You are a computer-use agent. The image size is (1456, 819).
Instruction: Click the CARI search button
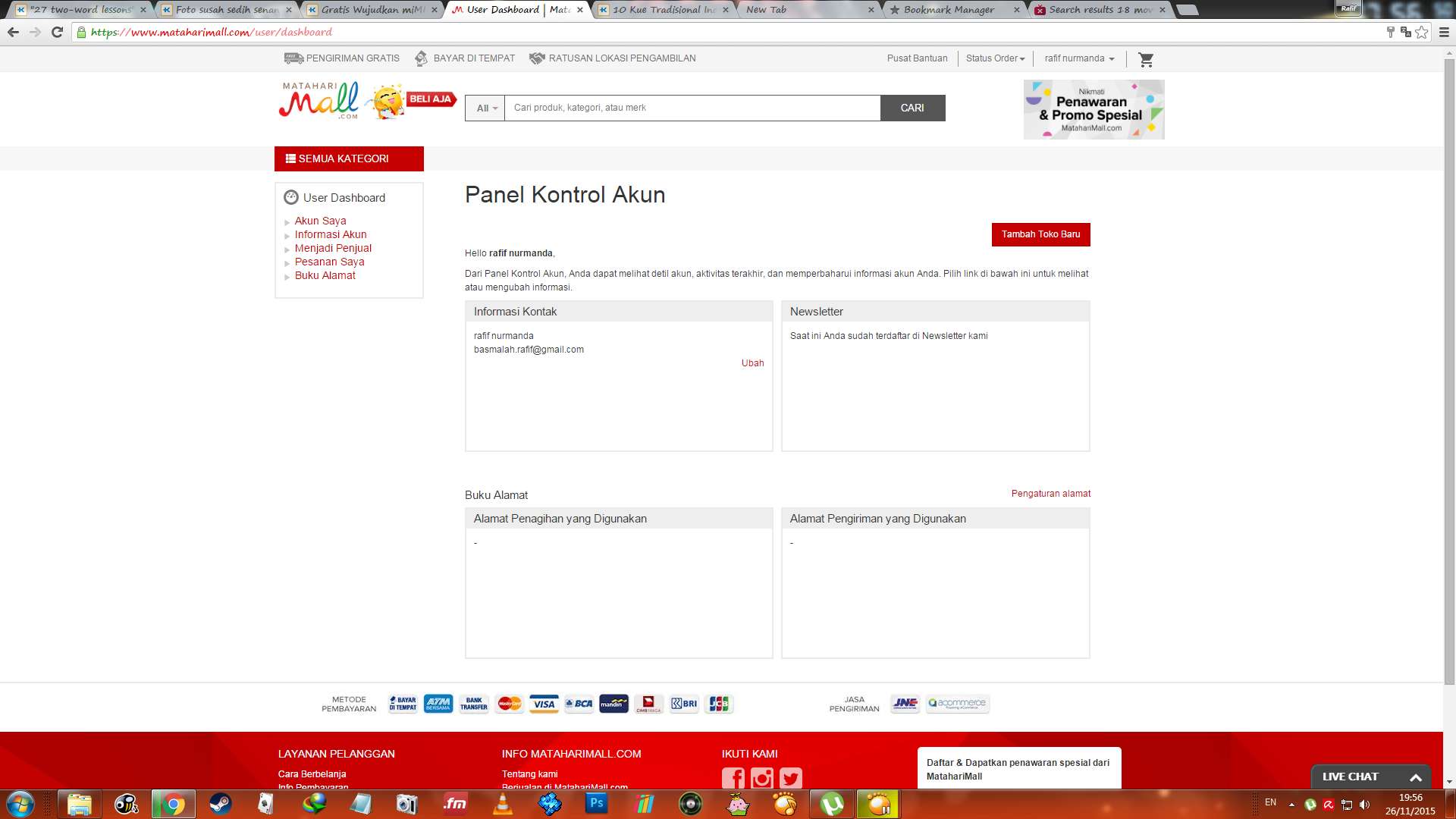[912, 108]
